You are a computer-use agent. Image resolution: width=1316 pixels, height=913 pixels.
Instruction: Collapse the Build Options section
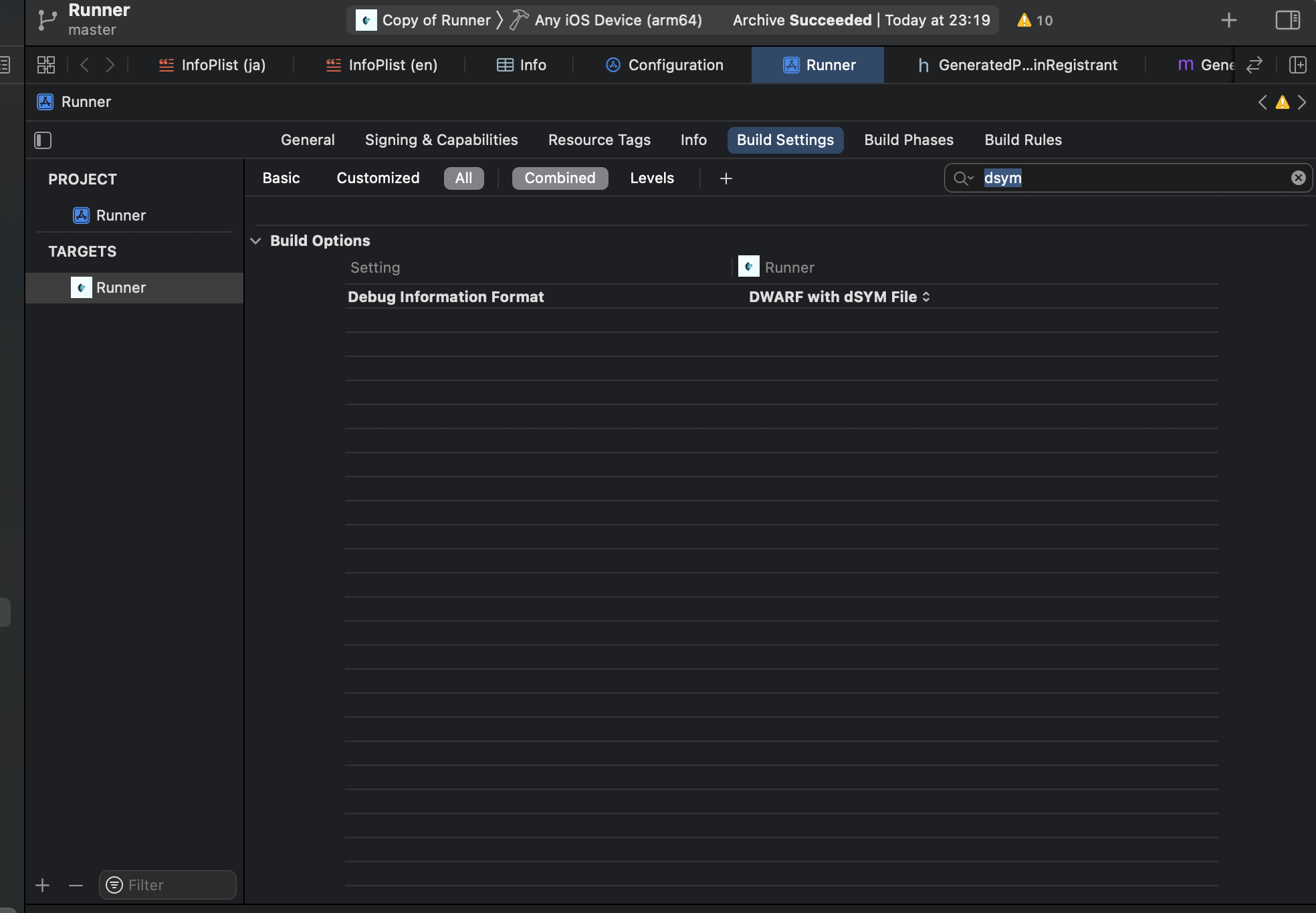pyautogui.click(x=257, y=241)
